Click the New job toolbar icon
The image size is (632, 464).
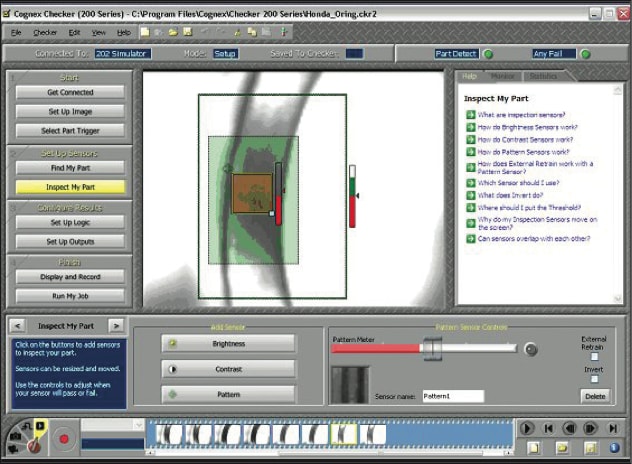point(145,32)
